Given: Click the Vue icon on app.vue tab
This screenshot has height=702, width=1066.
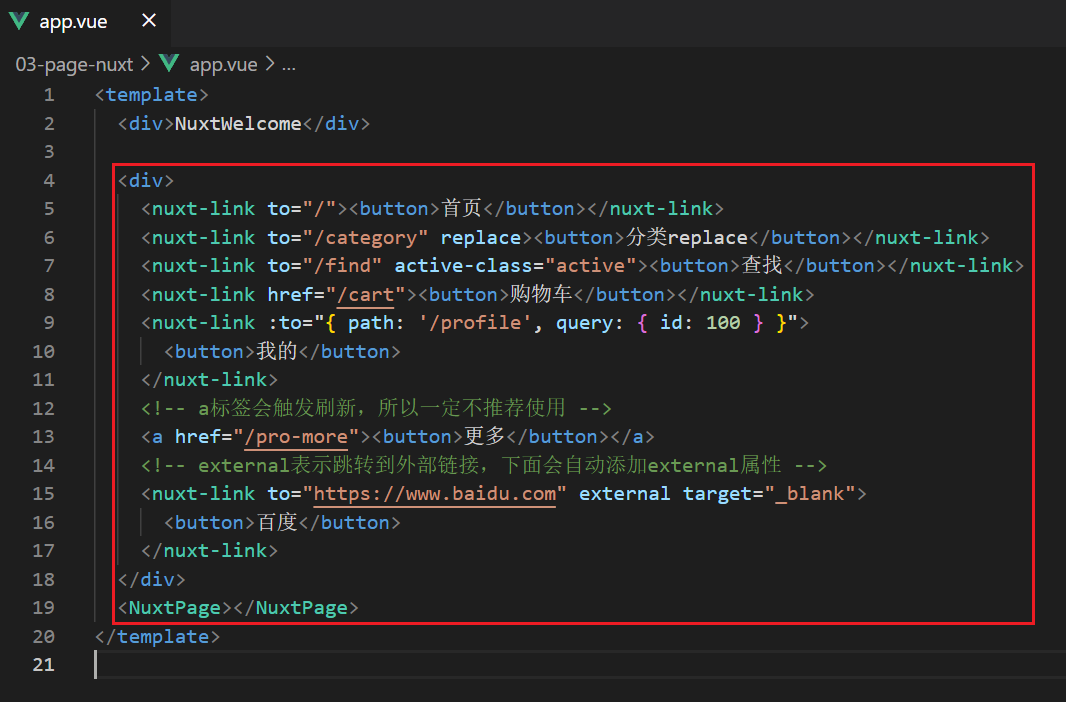Looking at the screenshot, I should point(19,21).
